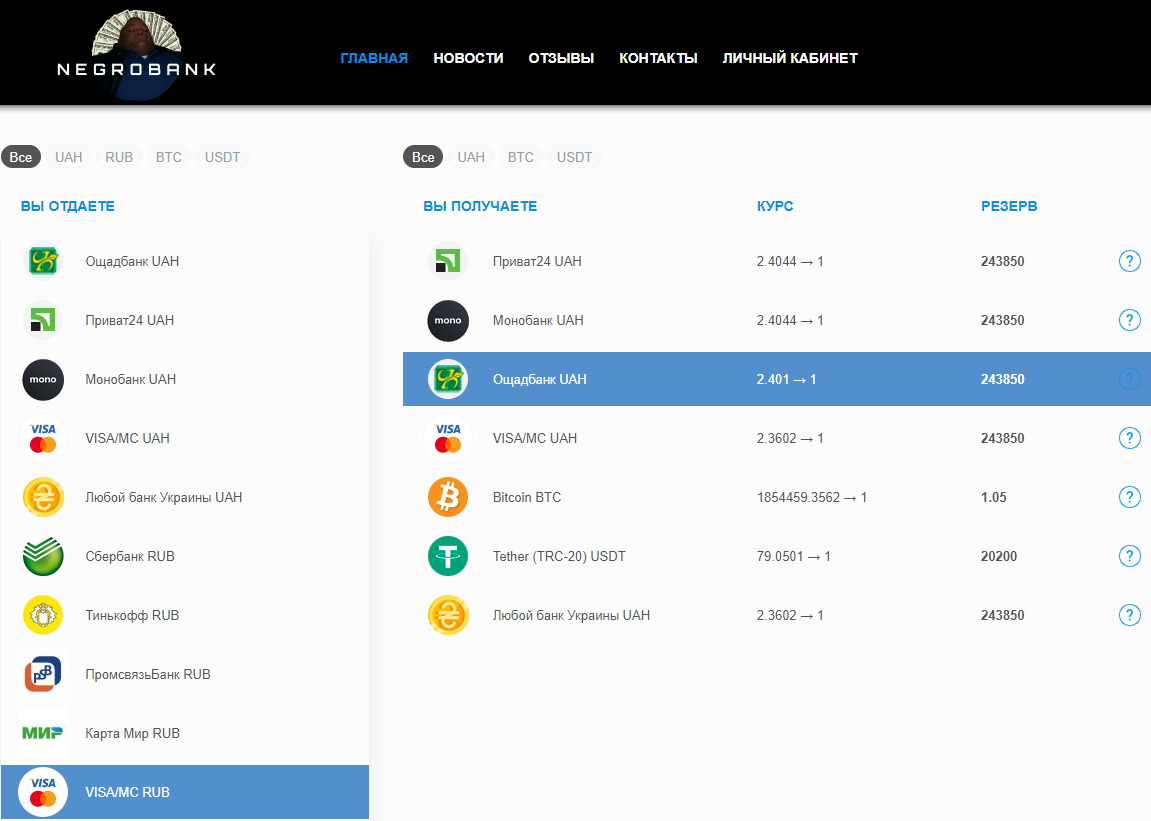Click rate 1854459.3562 → 1
The height and width of the screenshot is (821, 1151).
[812, 497]
